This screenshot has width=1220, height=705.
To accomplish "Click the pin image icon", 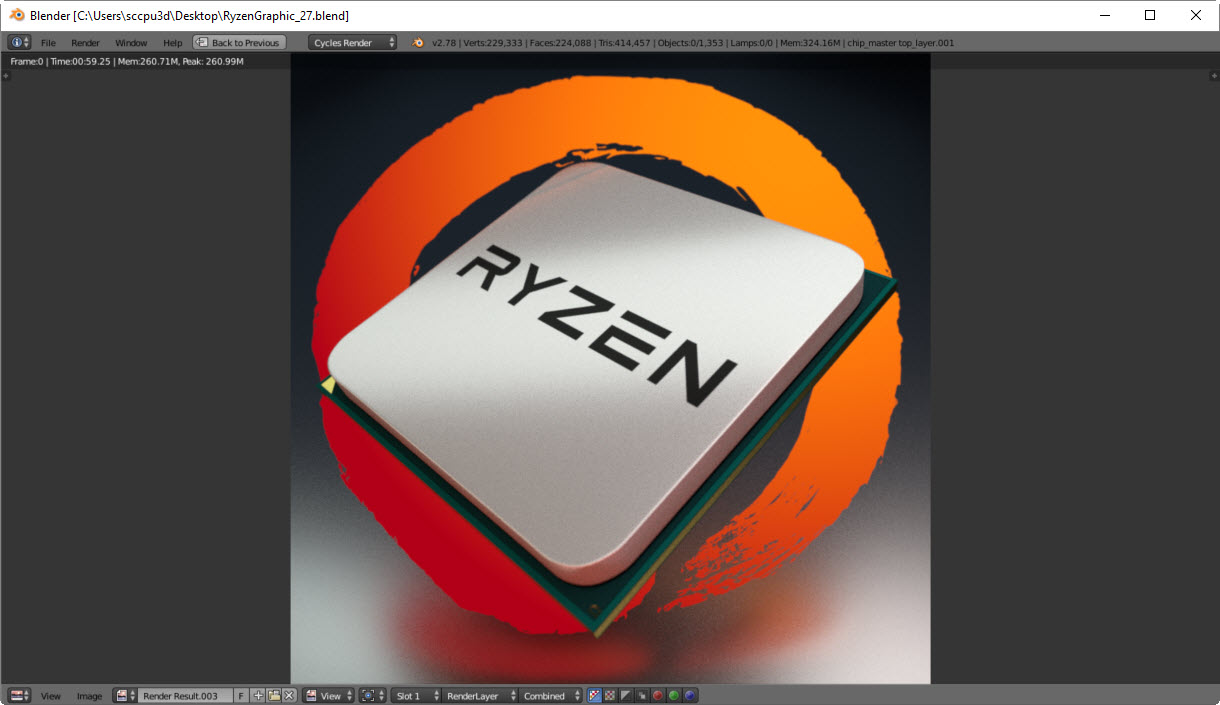I will click(369, 695).
